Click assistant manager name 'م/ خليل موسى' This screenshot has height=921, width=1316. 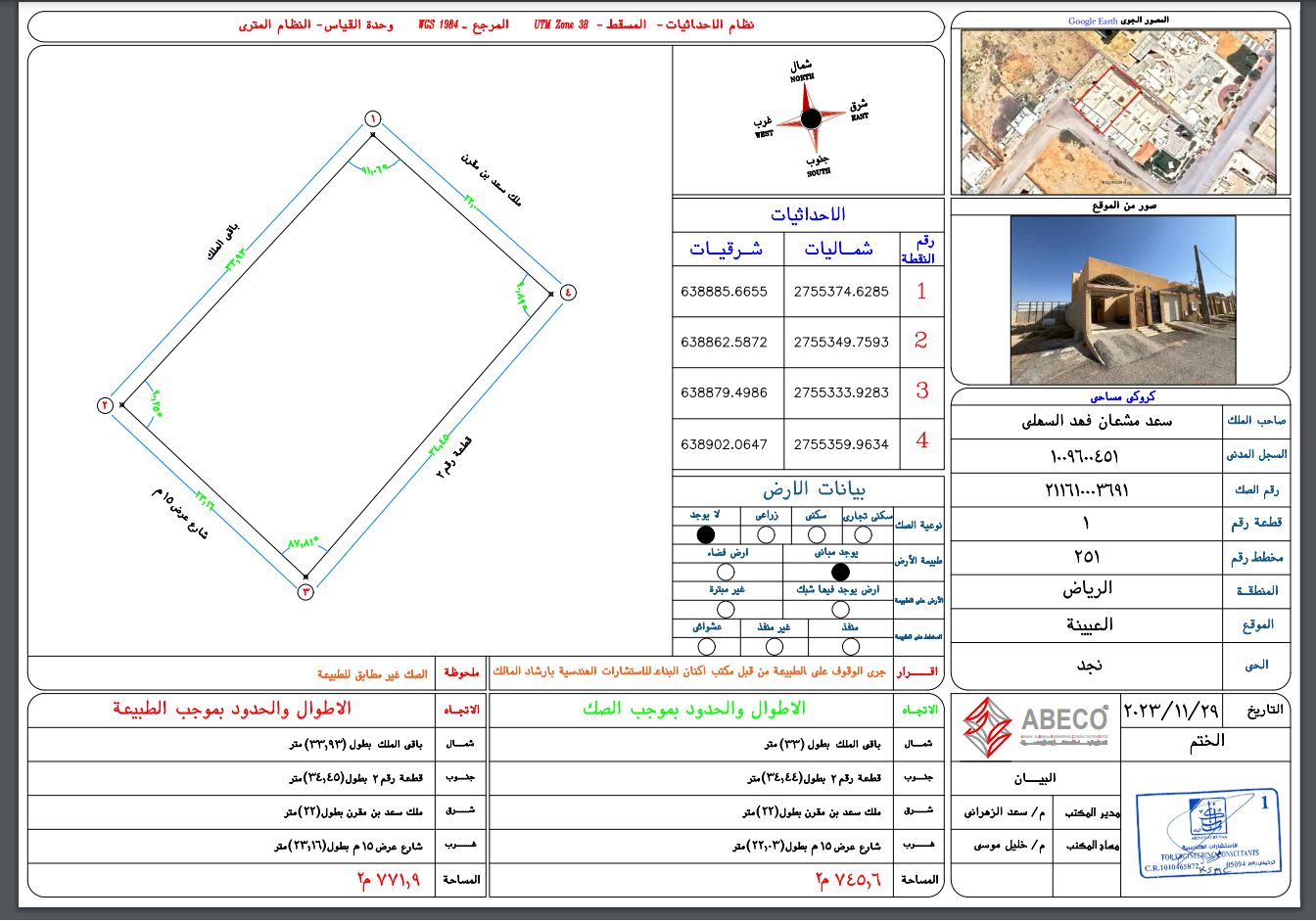tap(1009, 846)
